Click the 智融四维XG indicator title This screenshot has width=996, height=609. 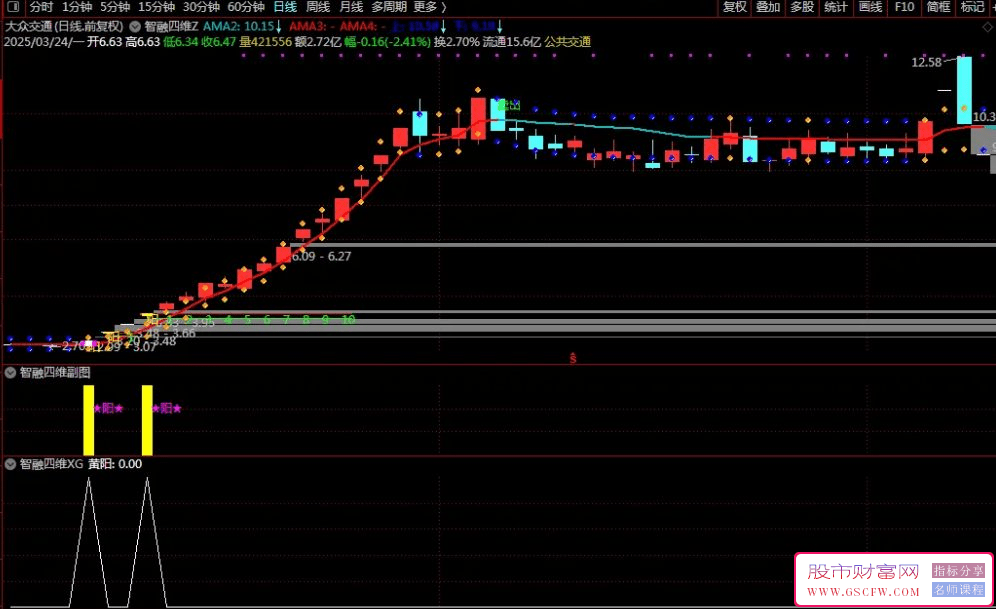coord(51,464)
